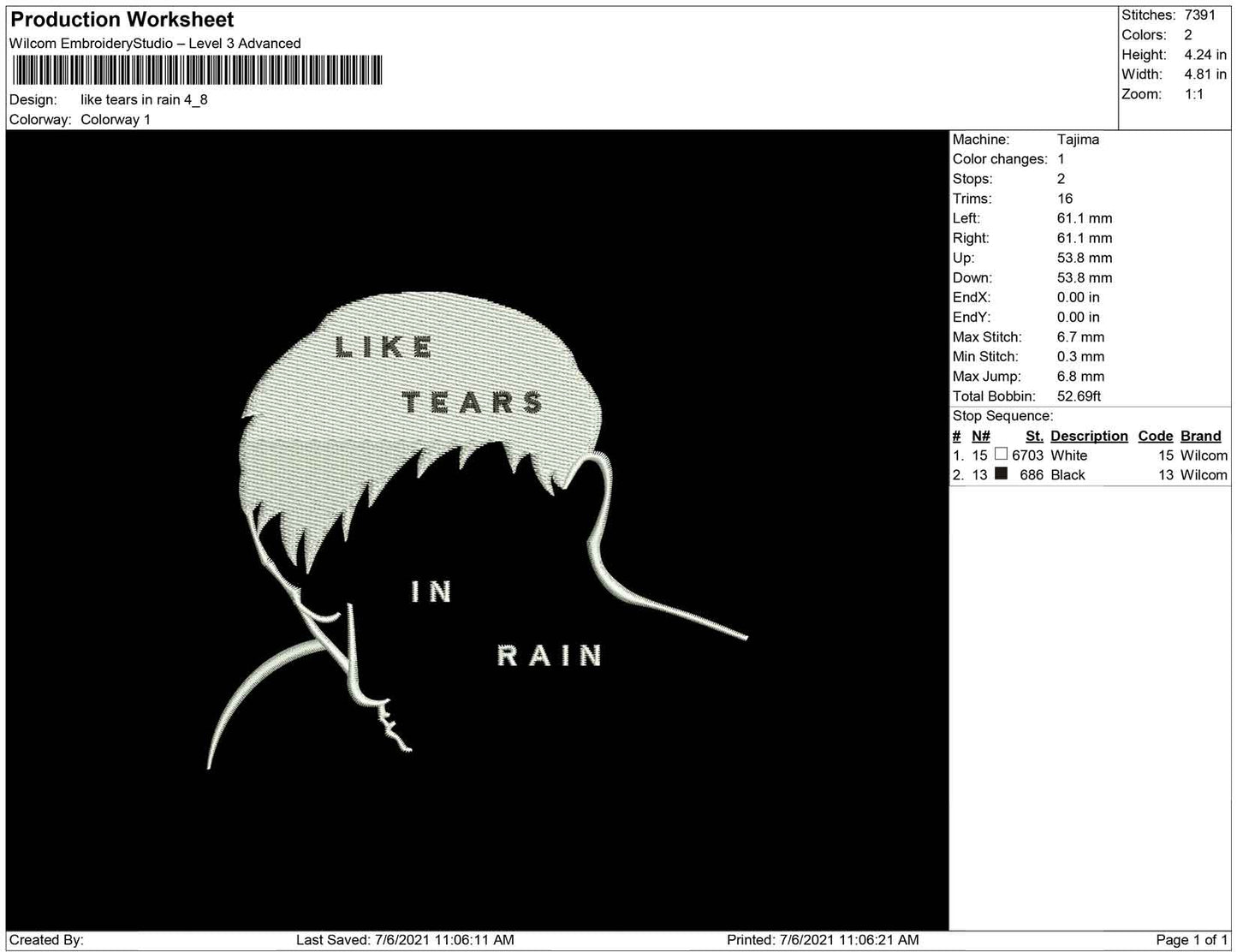Click the Zoom value "1:1"
1237x952 pixels.
1194,94
